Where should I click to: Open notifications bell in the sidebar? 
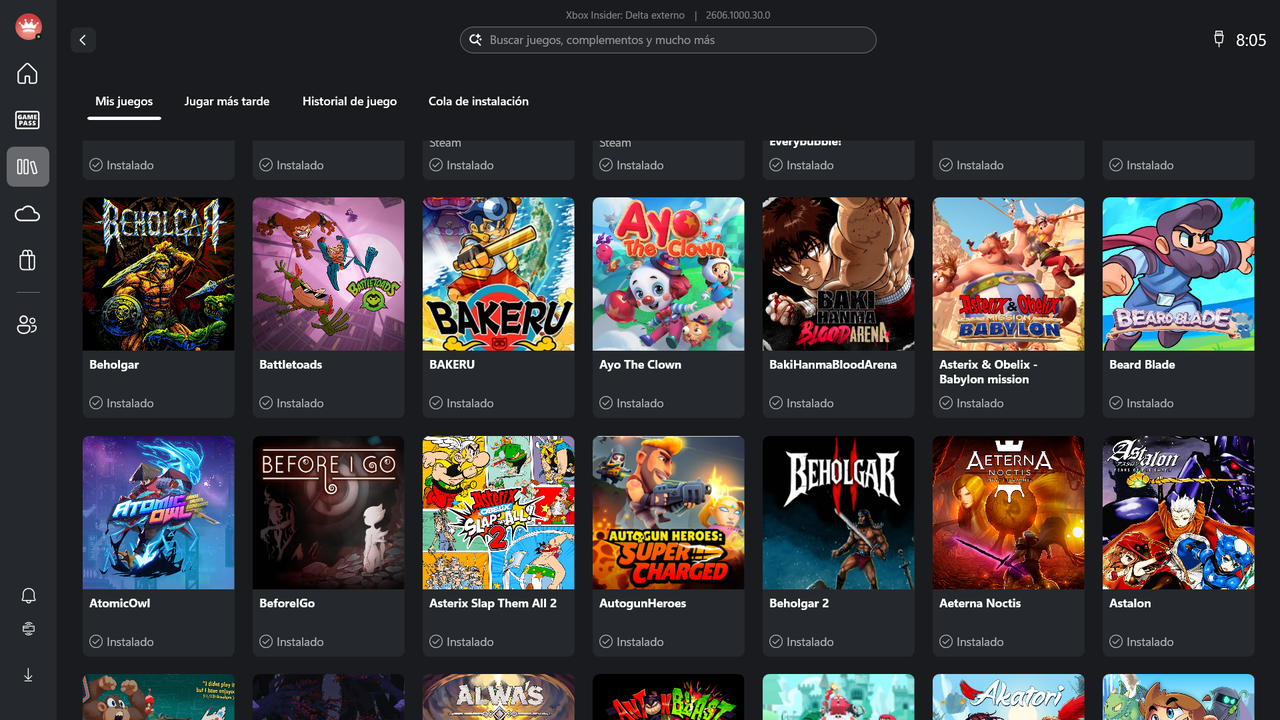(x=28, y=596)
